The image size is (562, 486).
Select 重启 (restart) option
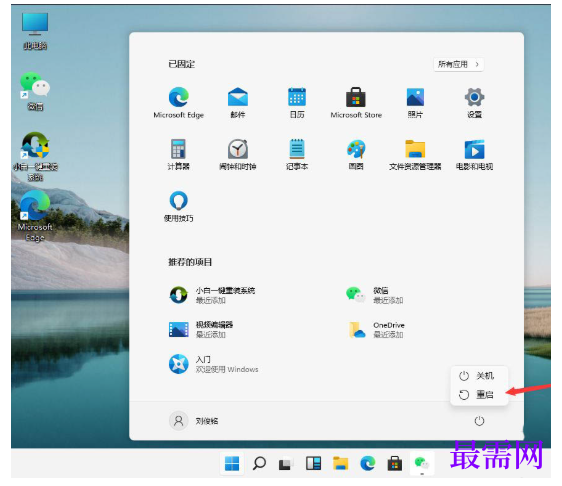click(479, 395)
